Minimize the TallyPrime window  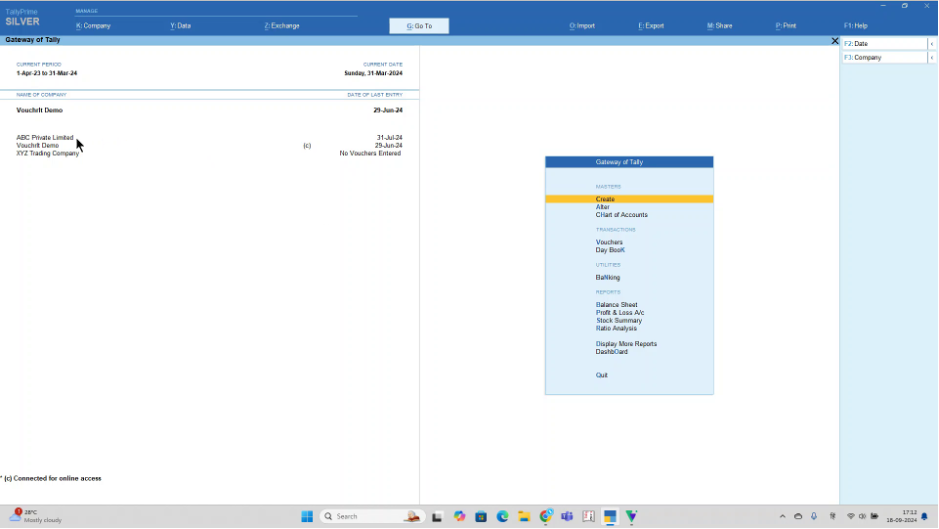click(x=883, y=5)
